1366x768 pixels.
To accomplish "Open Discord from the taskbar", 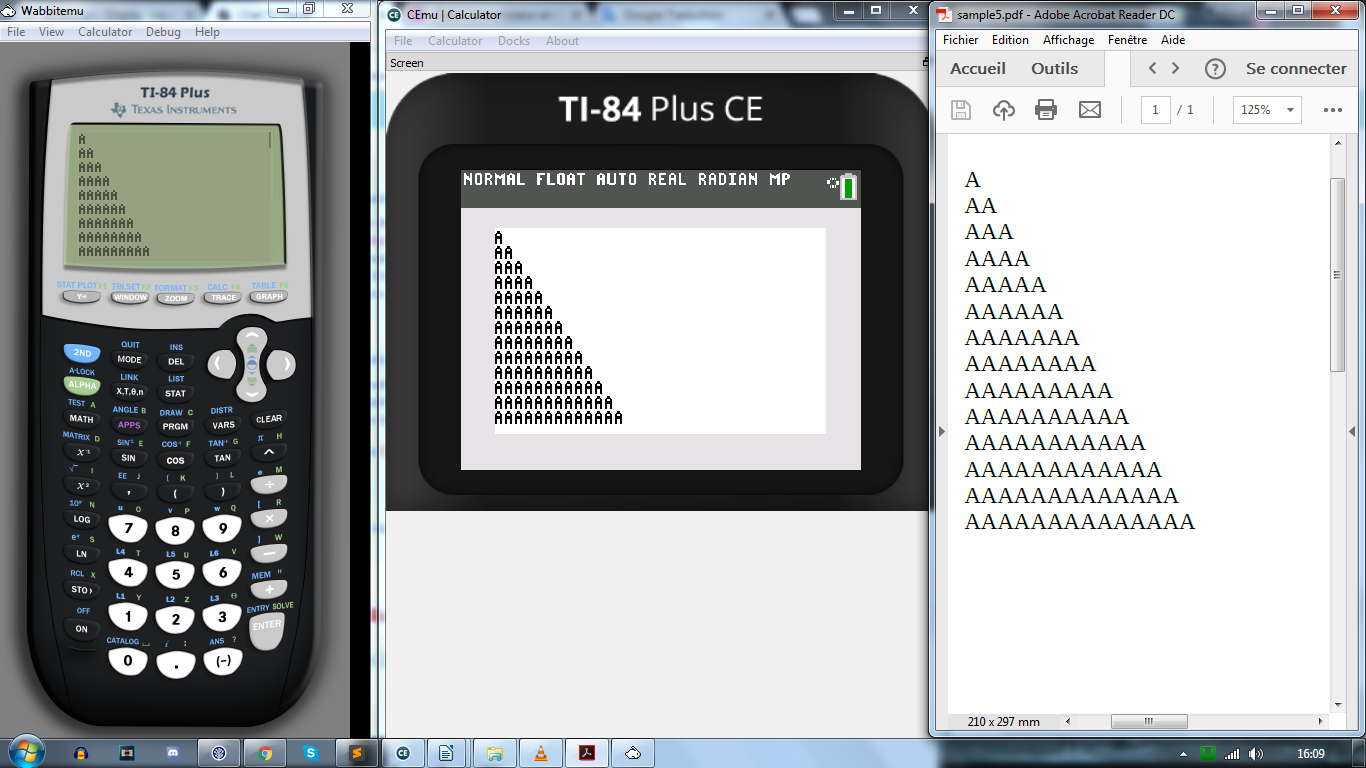I will pyautogui.click(x=173, y=753).
